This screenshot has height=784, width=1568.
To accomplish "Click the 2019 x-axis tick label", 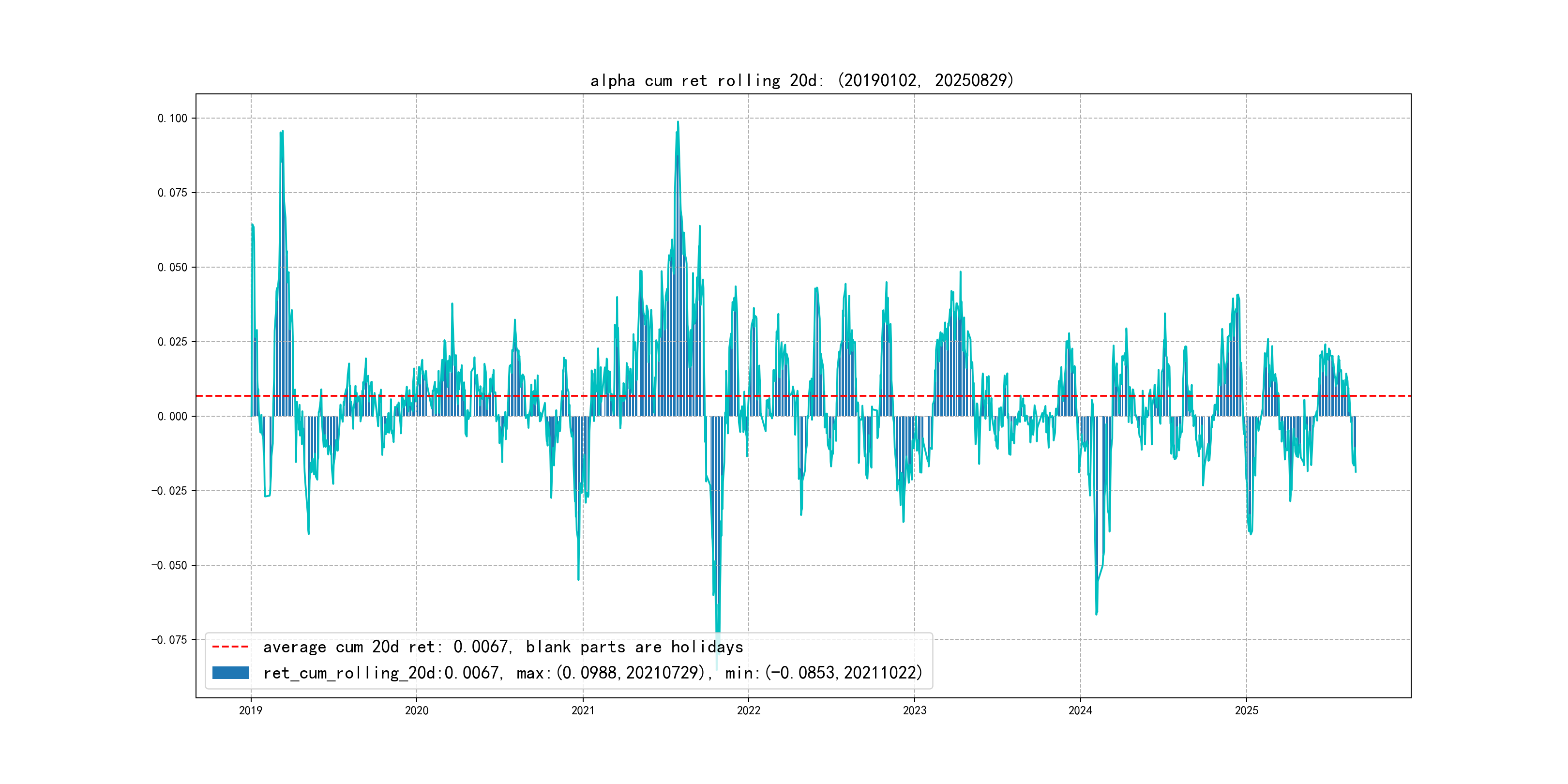I will 251,710.
